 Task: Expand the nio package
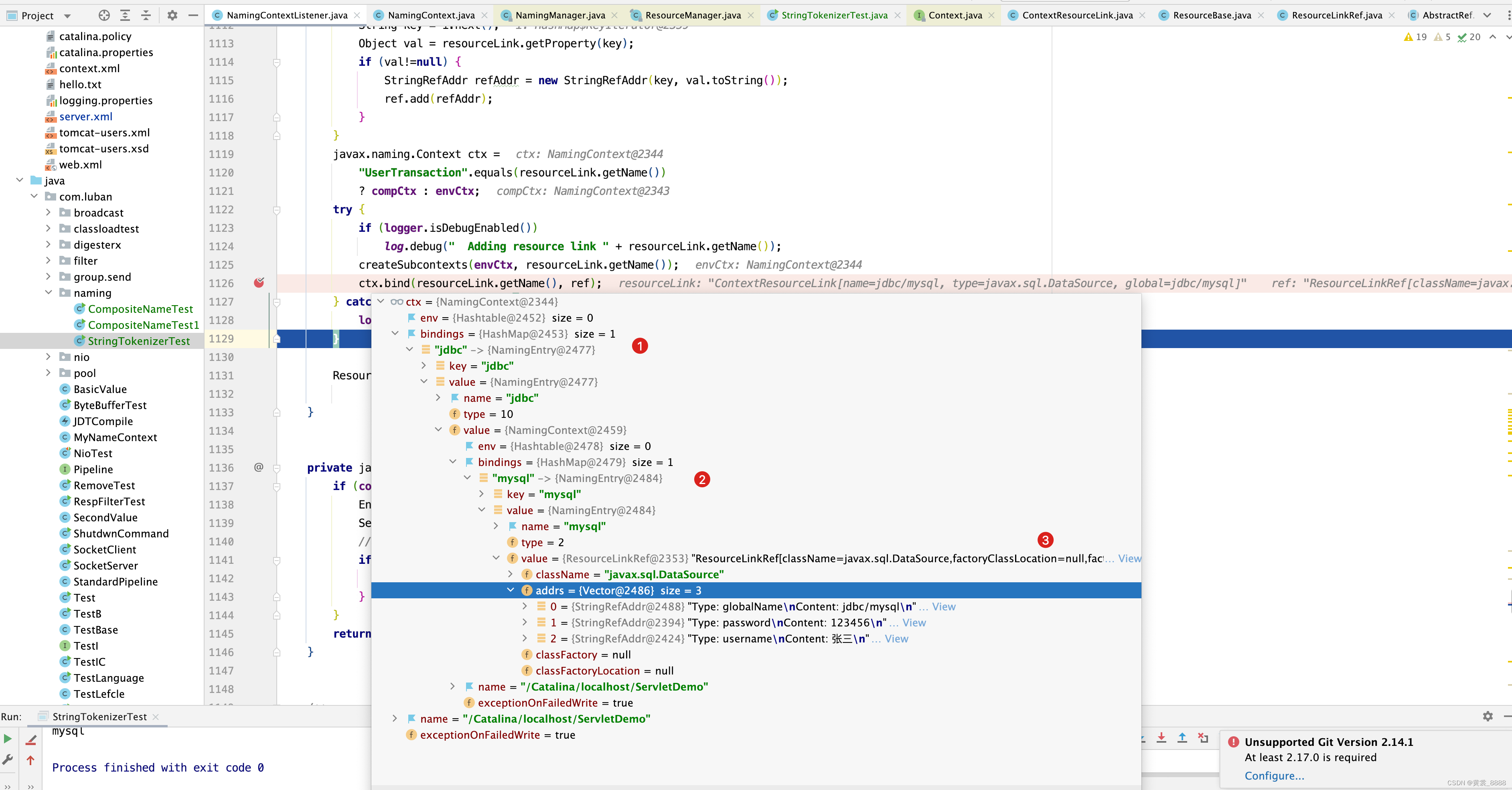(x=49, y=357)
